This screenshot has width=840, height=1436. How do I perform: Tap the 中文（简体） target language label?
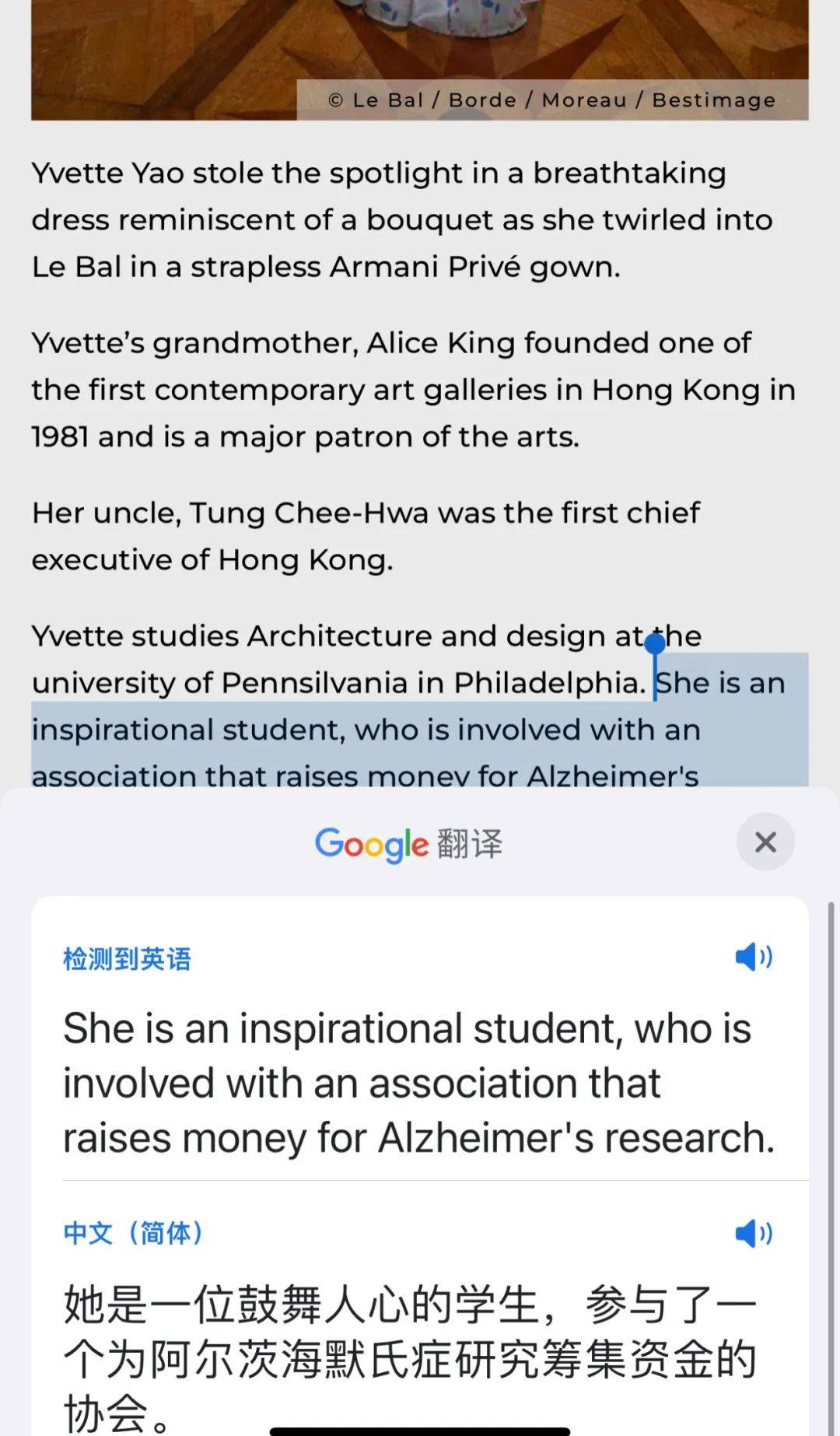tap(133, 1233)
